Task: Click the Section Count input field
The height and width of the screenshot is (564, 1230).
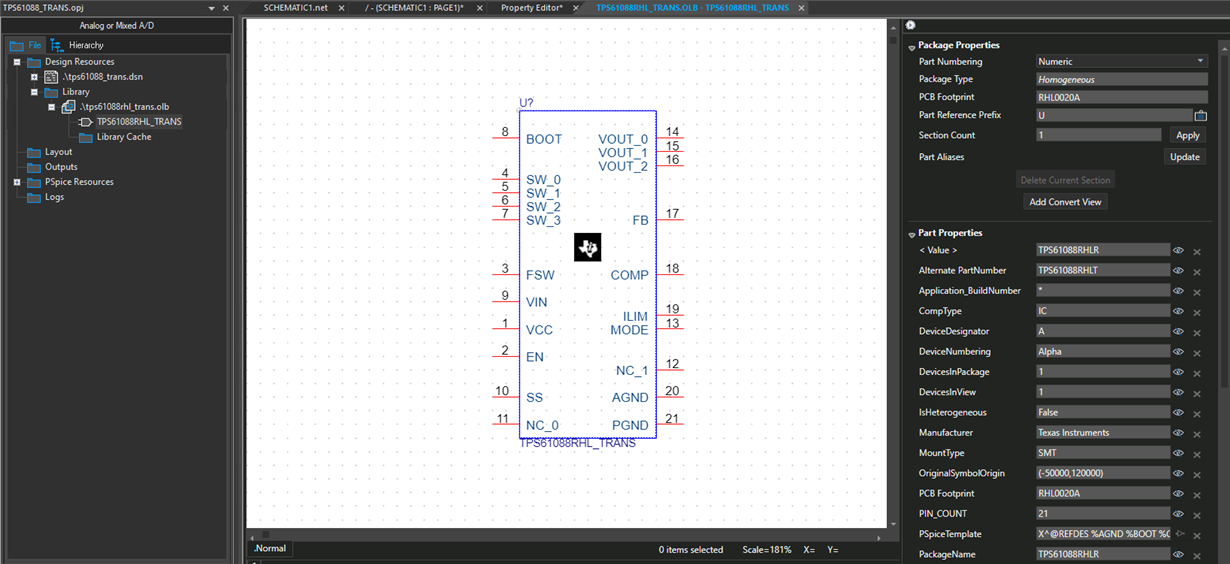Action: (1098, 135)
